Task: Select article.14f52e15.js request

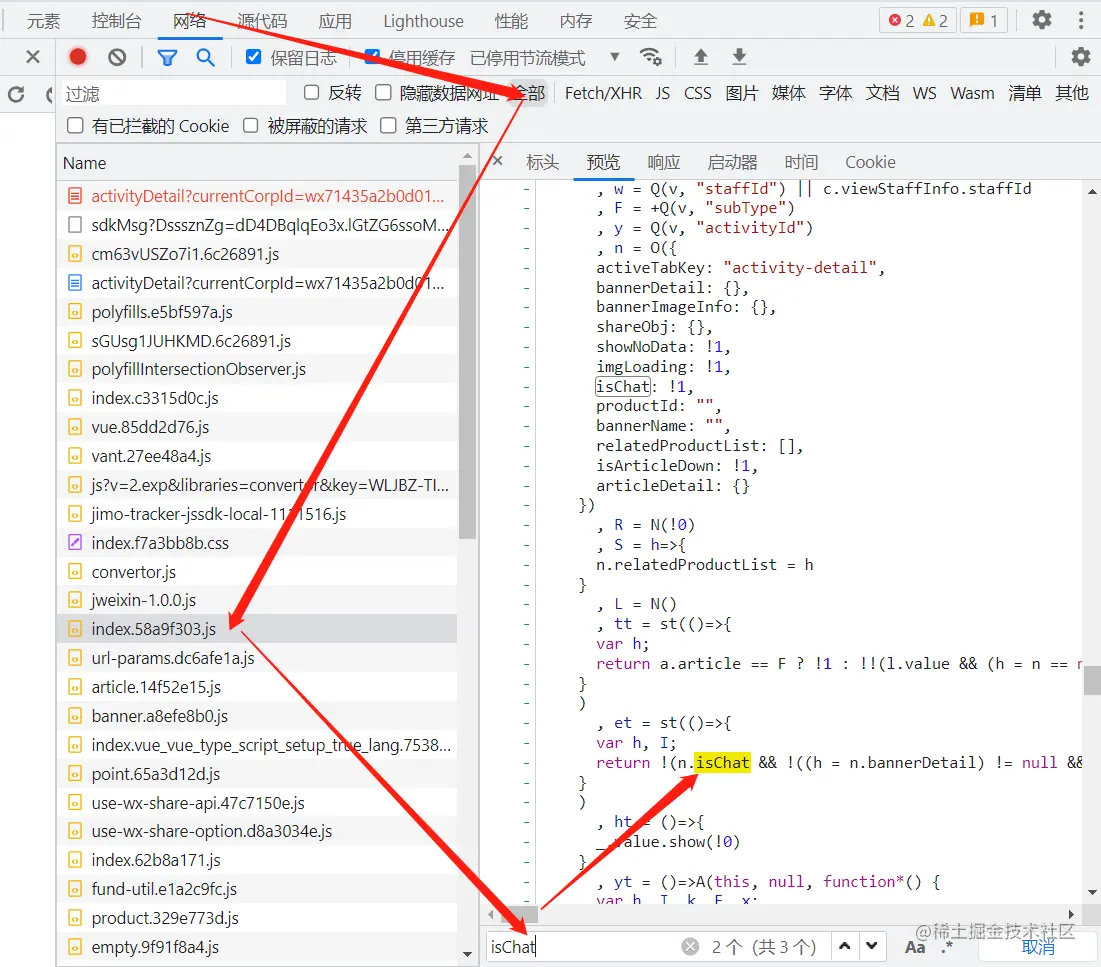Action: 256,687
